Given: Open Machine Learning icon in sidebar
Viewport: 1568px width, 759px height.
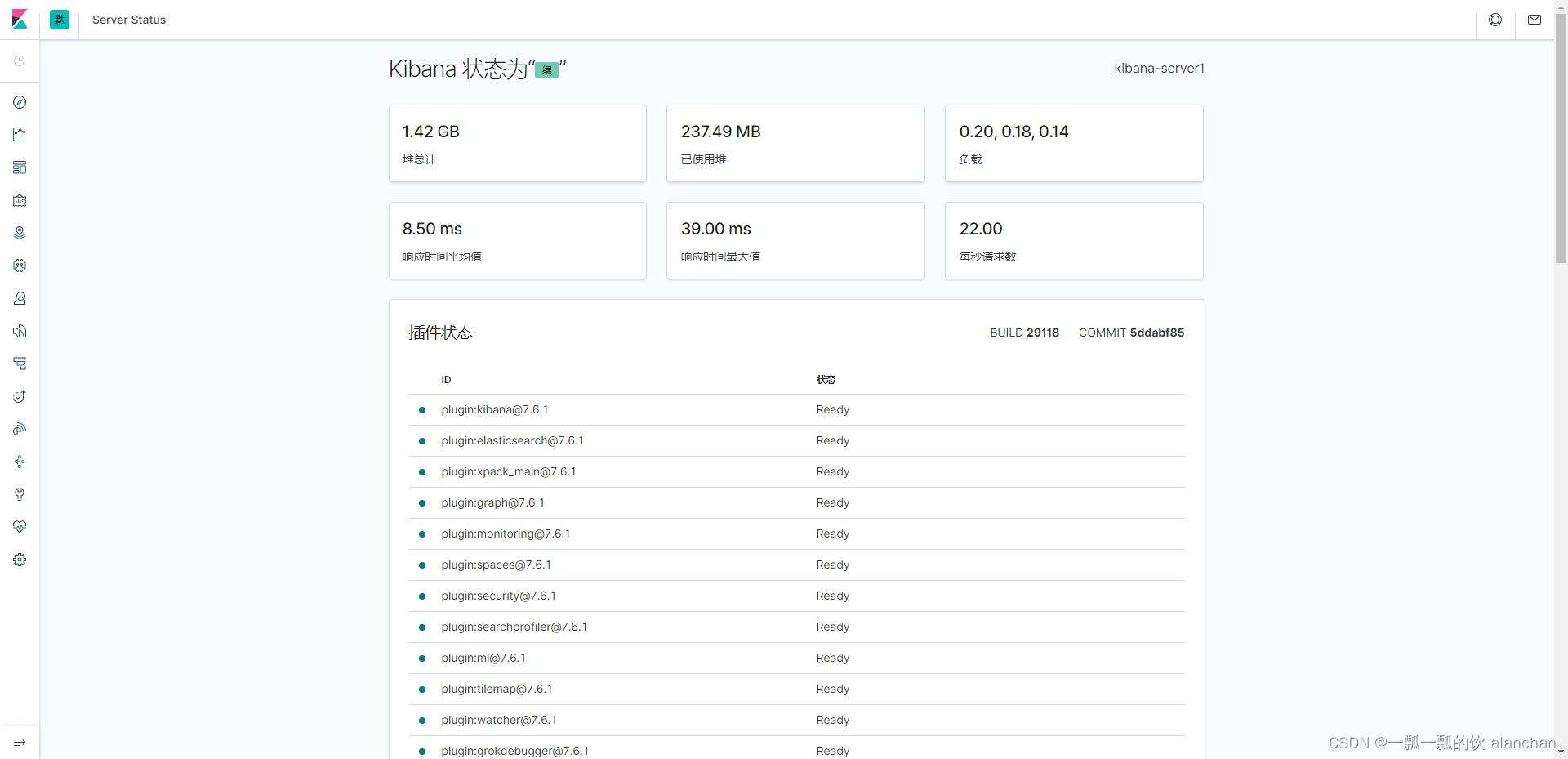Looking at the screenshot, I should [20, 266].
